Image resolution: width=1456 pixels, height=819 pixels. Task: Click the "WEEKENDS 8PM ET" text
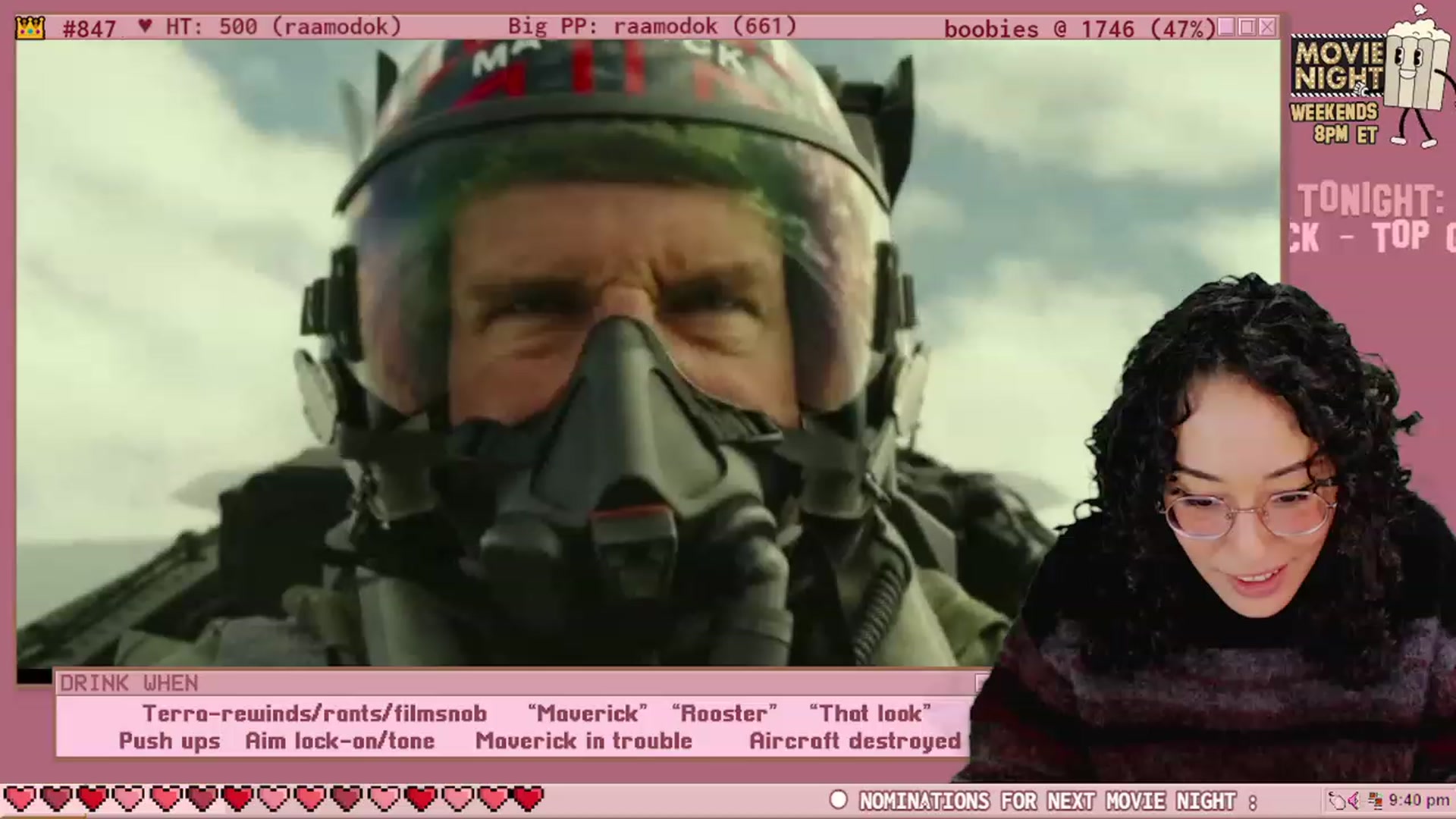1335,124
